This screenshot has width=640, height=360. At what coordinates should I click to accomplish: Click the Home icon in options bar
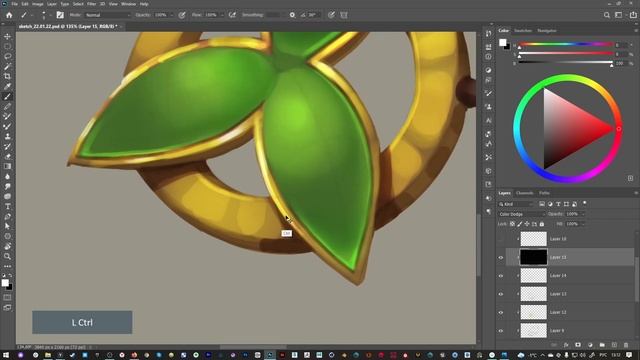9,15
